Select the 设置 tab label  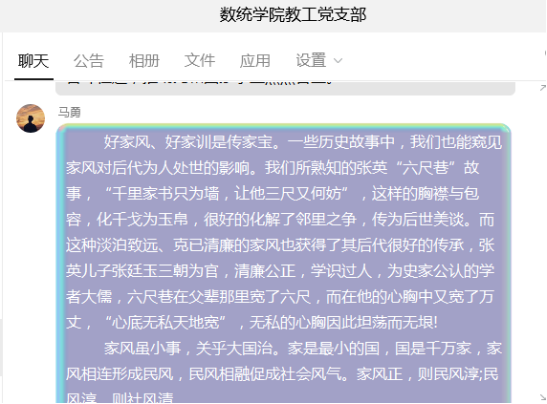click(311, 61)
